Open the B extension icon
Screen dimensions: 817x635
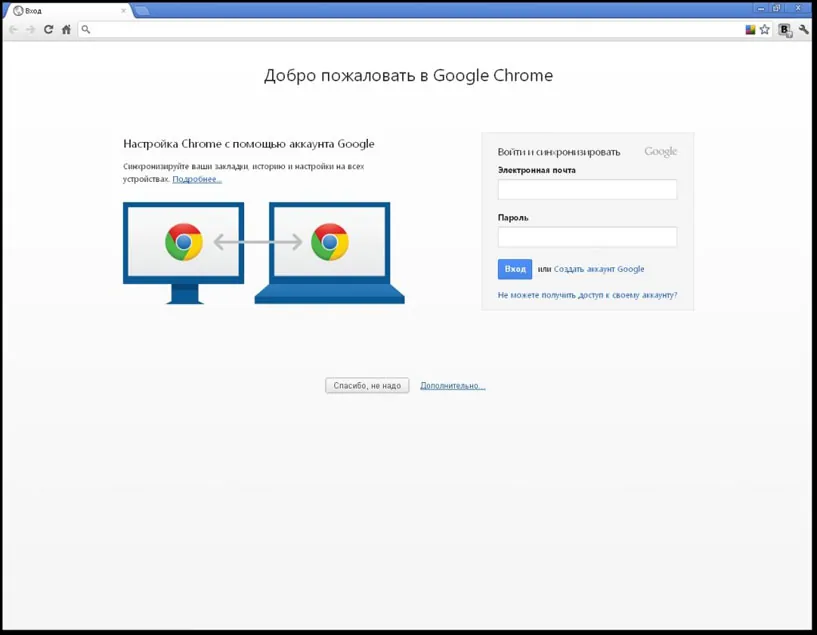(x=785, y=30)
